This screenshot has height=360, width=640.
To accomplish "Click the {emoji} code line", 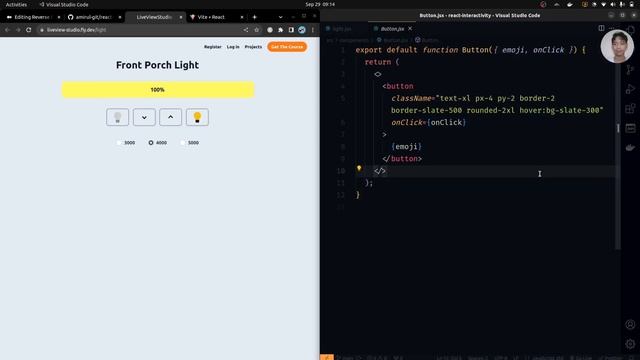I will 406,147.
